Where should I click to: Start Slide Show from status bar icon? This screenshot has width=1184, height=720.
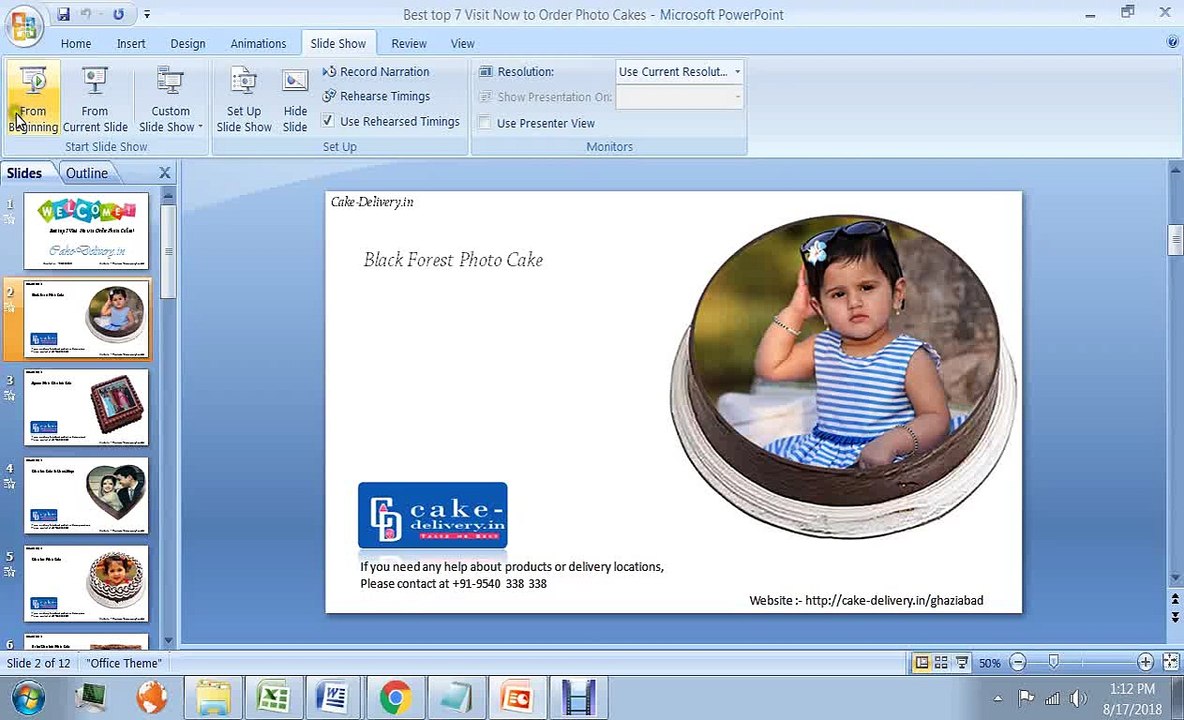[x=961, y=663]
